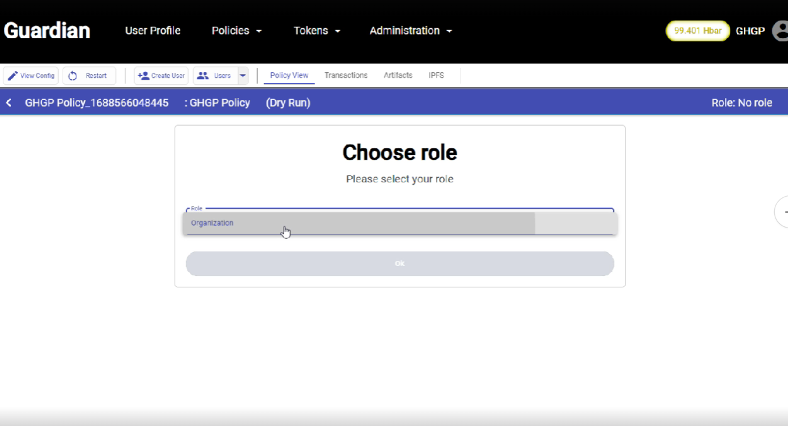
Task: Go to User Profile page
Action: pos(152,31)
